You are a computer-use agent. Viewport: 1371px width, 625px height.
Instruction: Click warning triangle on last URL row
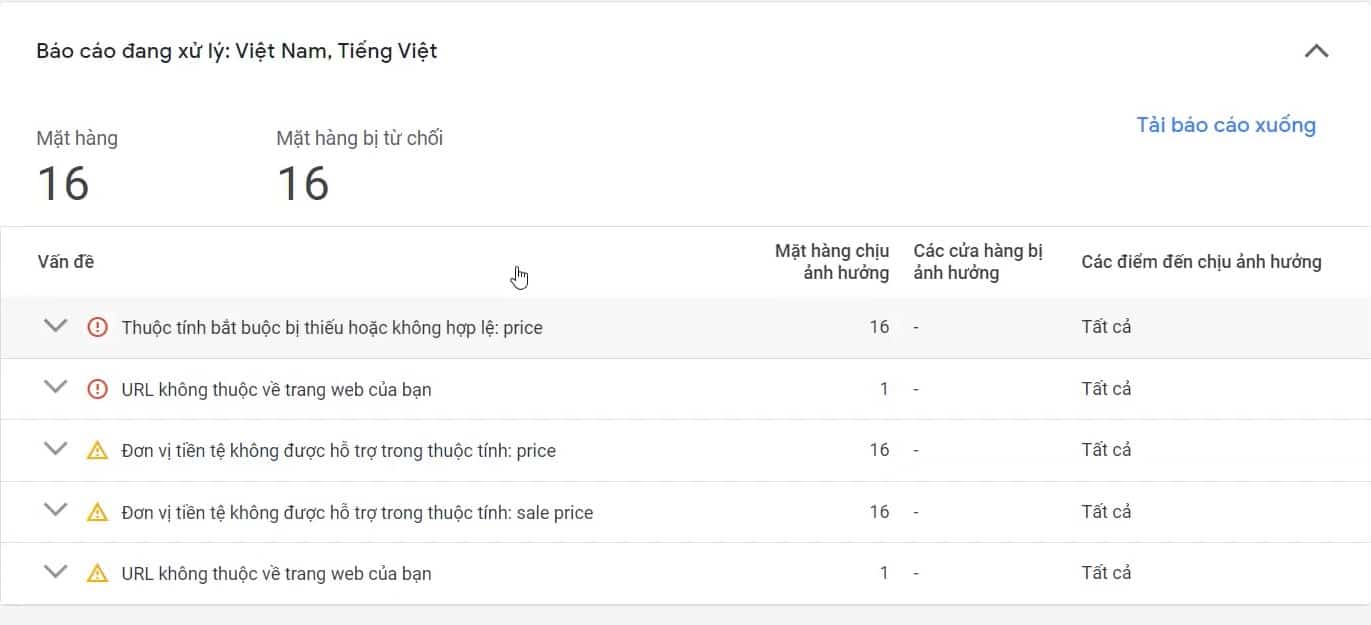tap(97, 574)
